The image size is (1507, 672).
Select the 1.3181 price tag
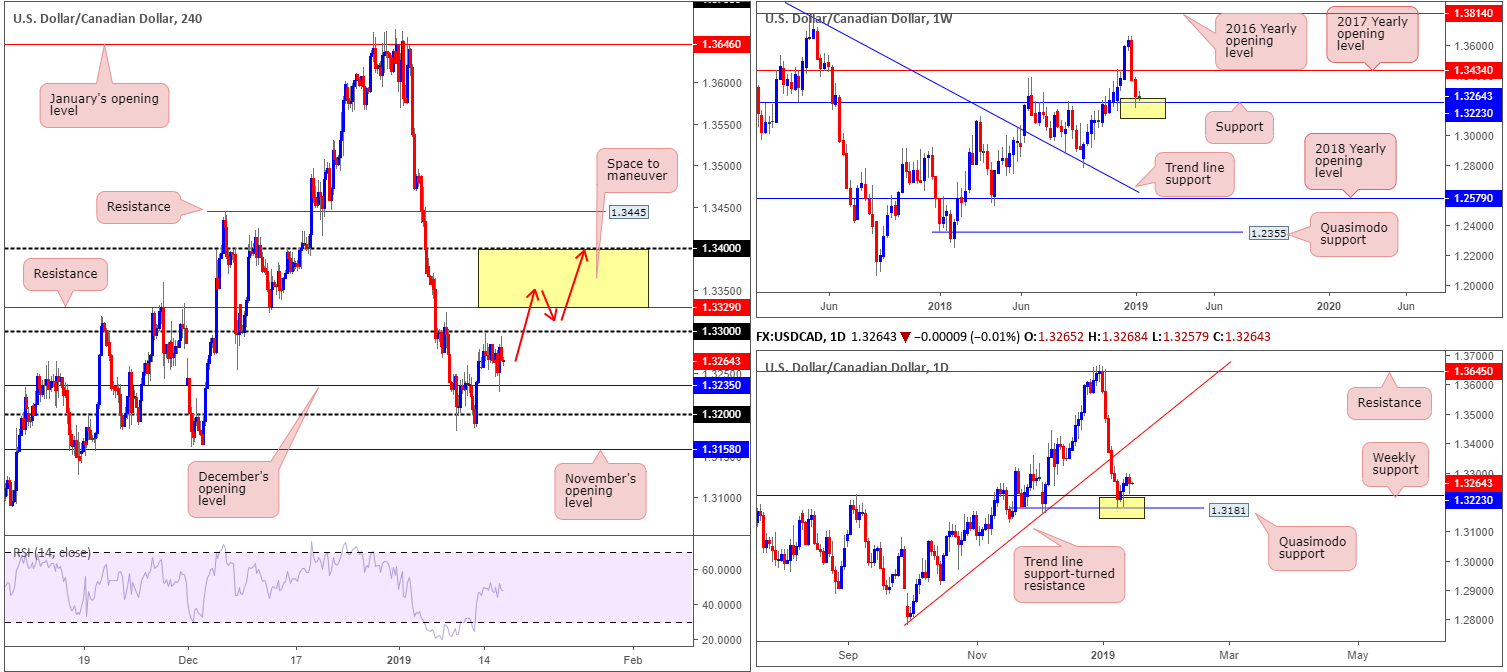tap(1228, 509)
